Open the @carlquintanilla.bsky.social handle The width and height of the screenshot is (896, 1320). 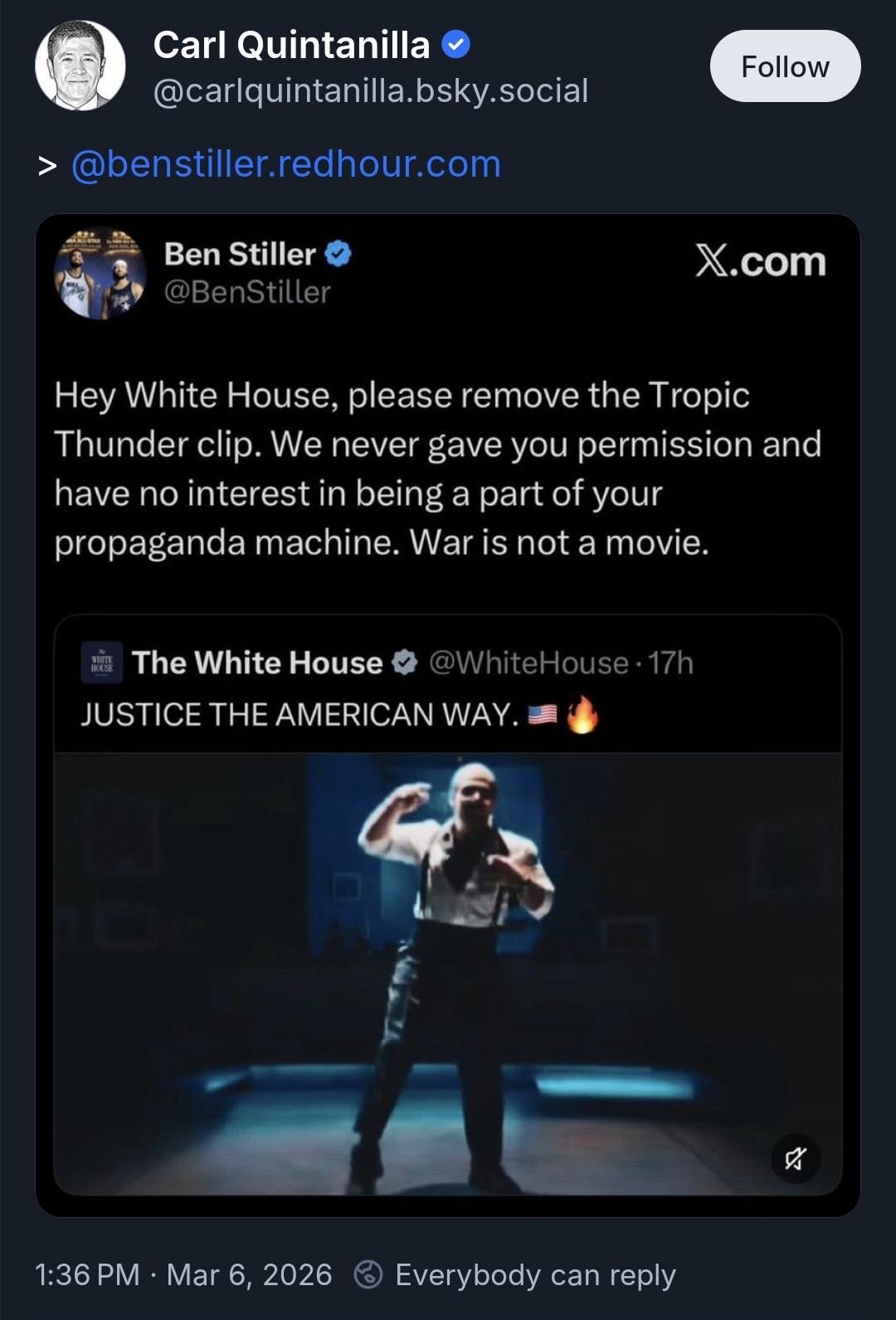[x=371, y=90]
